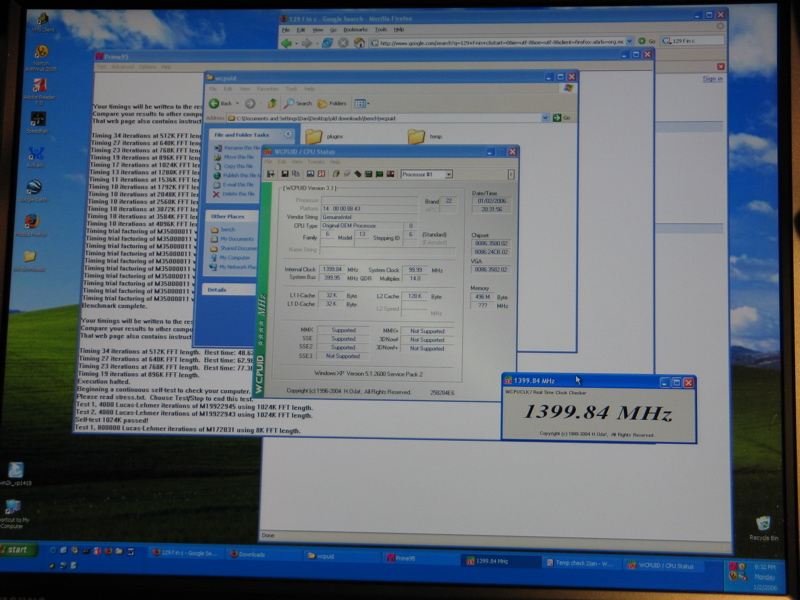Click WCPUID exit toolbar icon
This screenshot has height=600, width=800.
tap(271, 174)
